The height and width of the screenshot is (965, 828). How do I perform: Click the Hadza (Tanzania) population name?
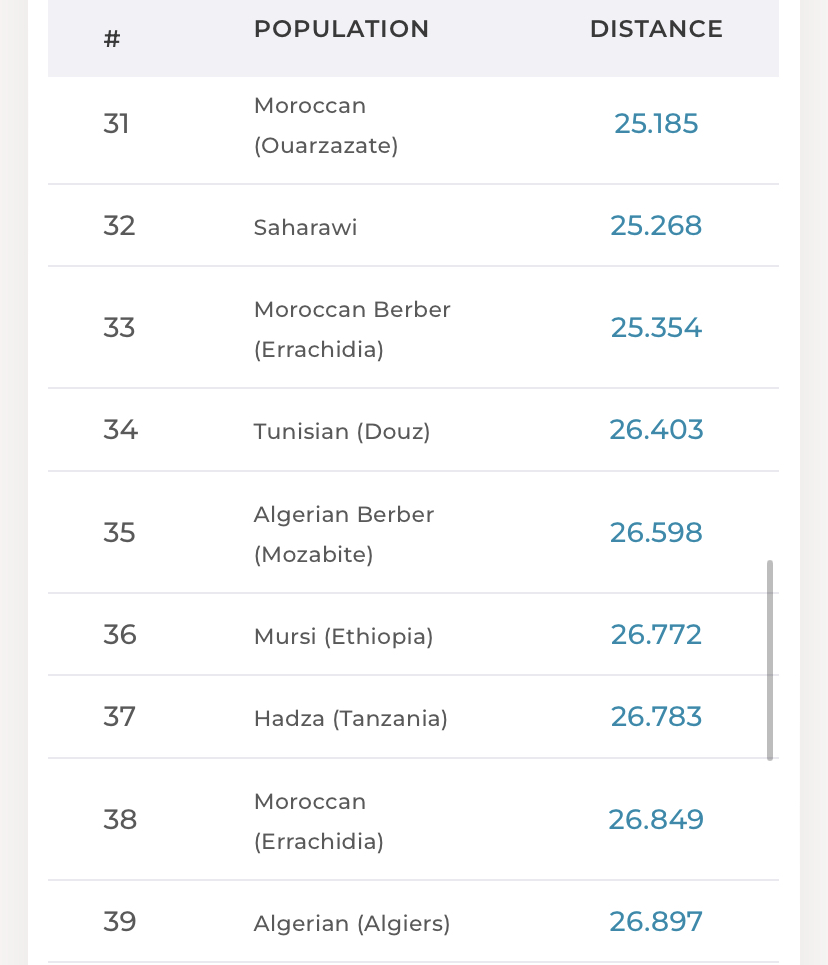350,718
